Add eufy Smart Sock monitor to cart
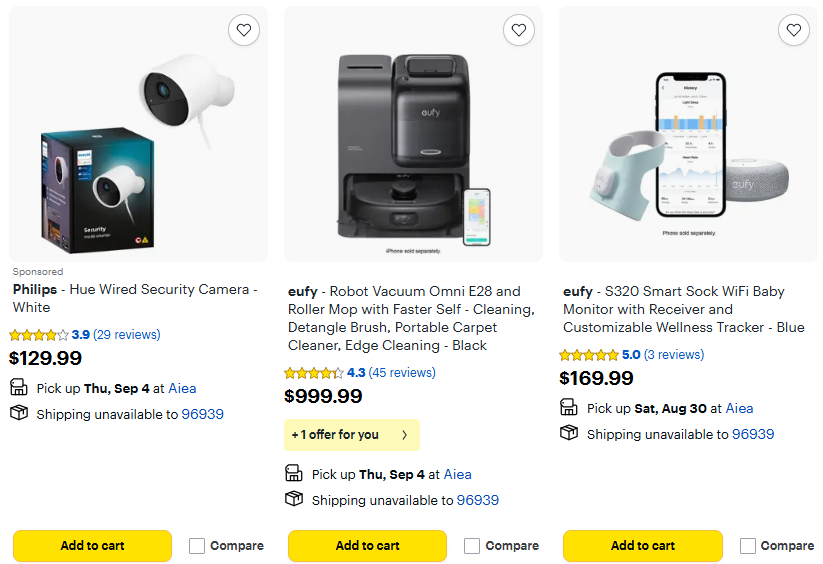The width and height of the screenshot is (823, 564). pos(642,546)
